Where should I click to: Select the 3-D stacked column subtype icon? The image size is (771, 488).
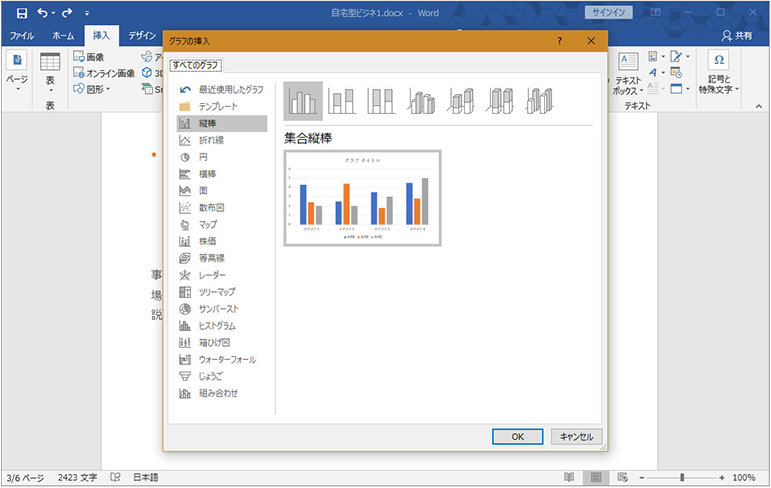[461, 101]
